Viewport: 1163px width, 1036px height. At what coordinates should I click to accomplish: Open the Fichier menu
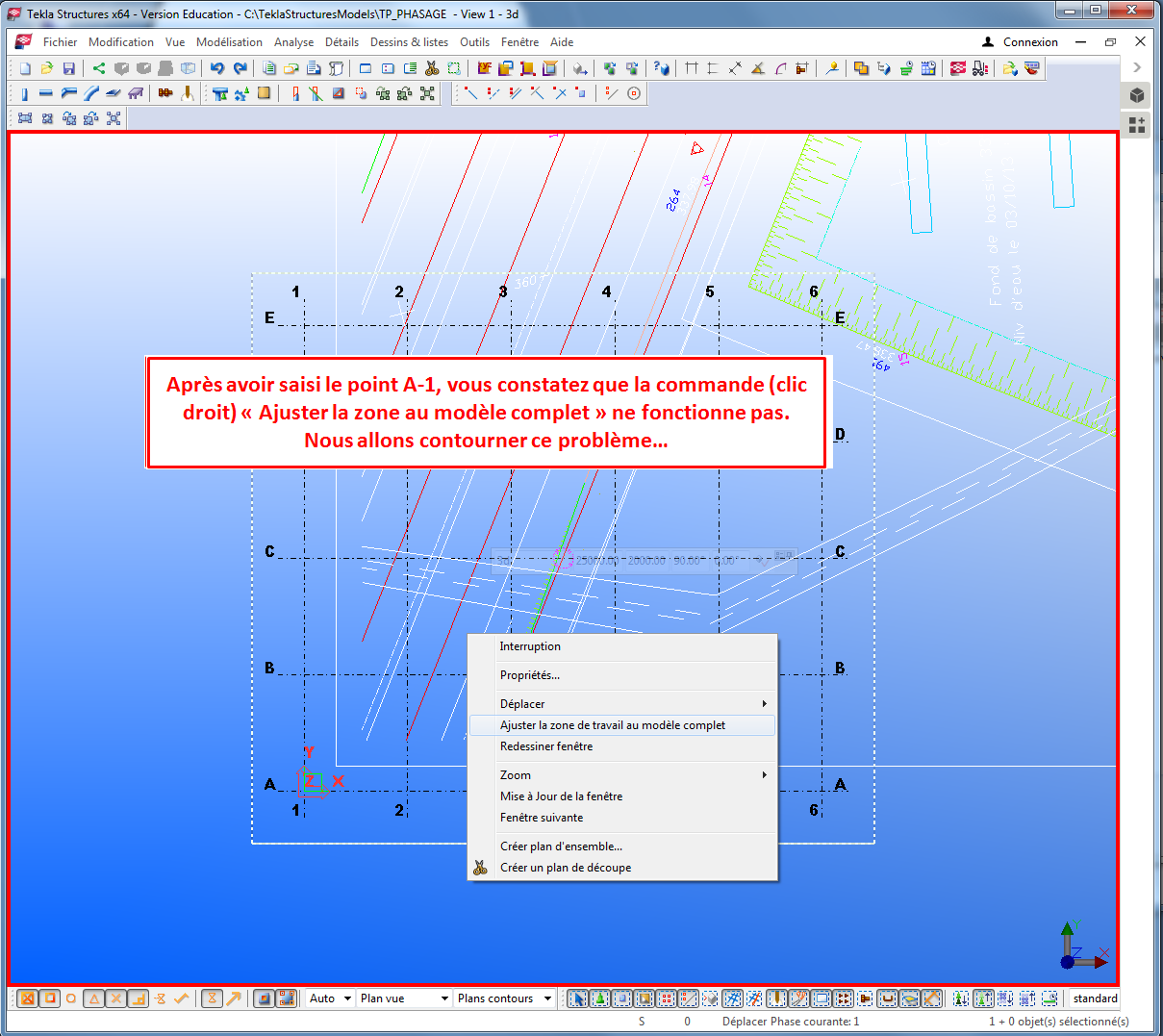60,42
